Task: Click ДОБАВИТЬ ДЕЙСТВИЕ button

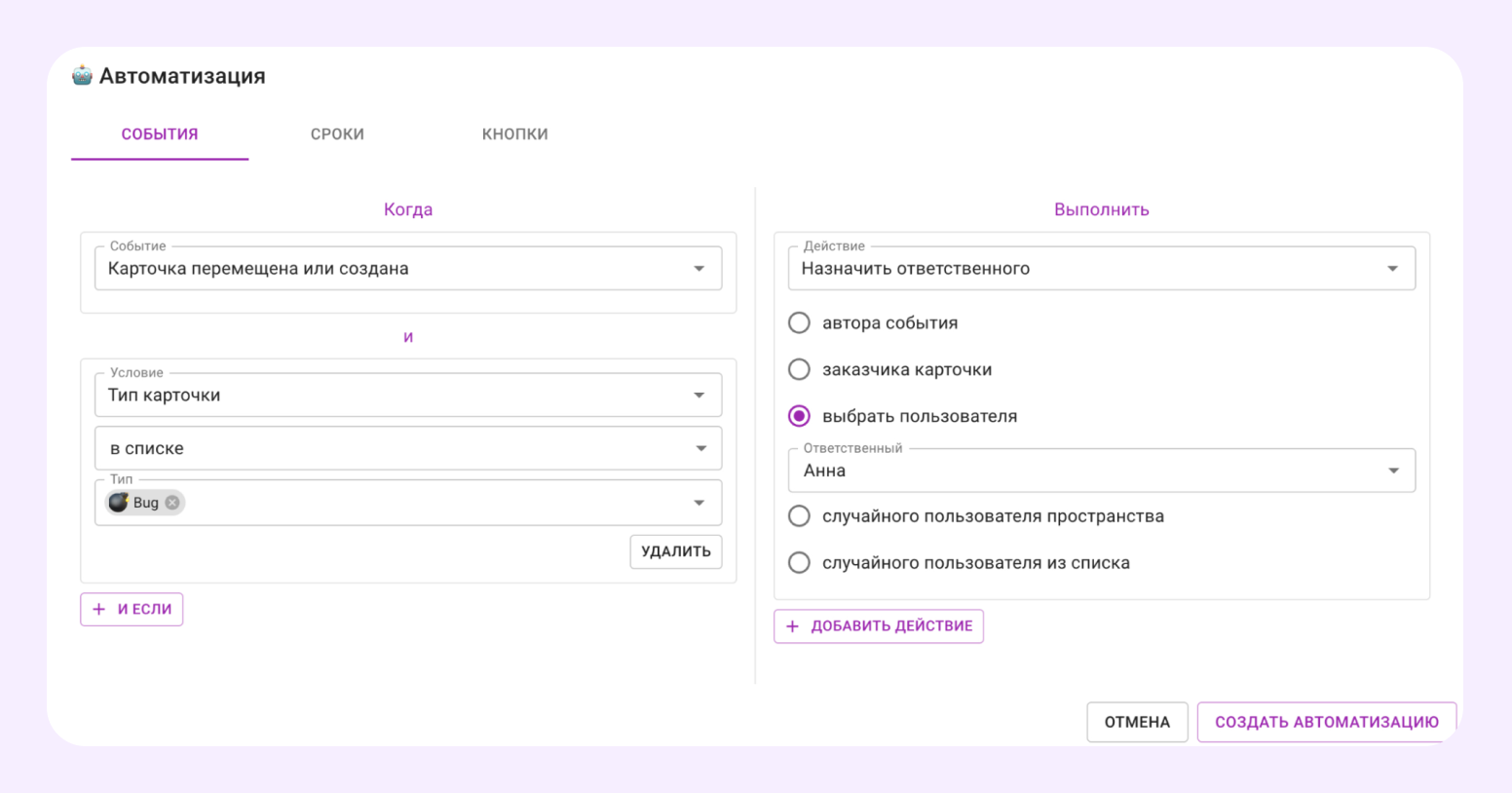Action: (x=879, y=625)
